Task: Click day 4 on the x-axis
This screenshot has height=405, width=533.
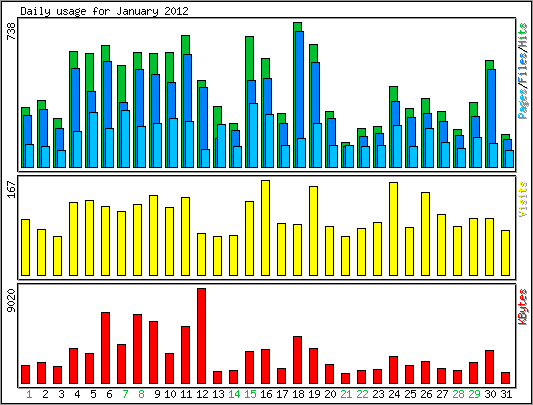Action: pos(77,394)
